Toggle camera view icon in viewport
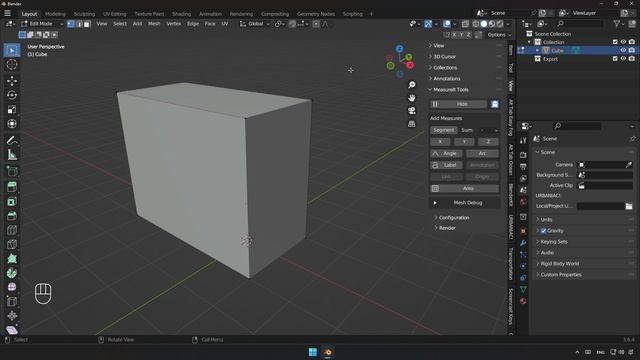The image size is (640, 360). [412, 111]
